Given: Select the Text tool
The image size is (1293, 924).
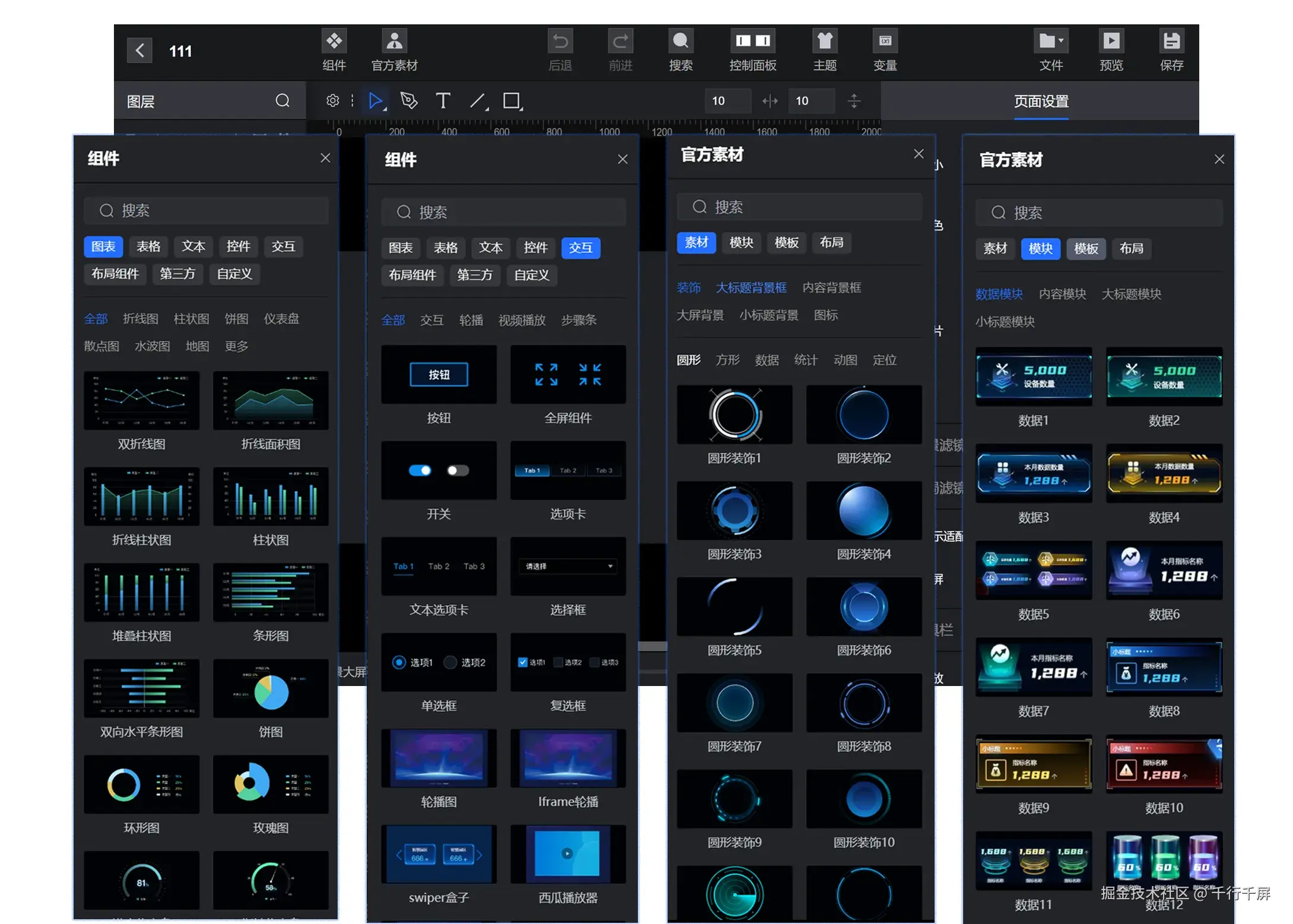Looking at the screenshot, I should (442, 100).
